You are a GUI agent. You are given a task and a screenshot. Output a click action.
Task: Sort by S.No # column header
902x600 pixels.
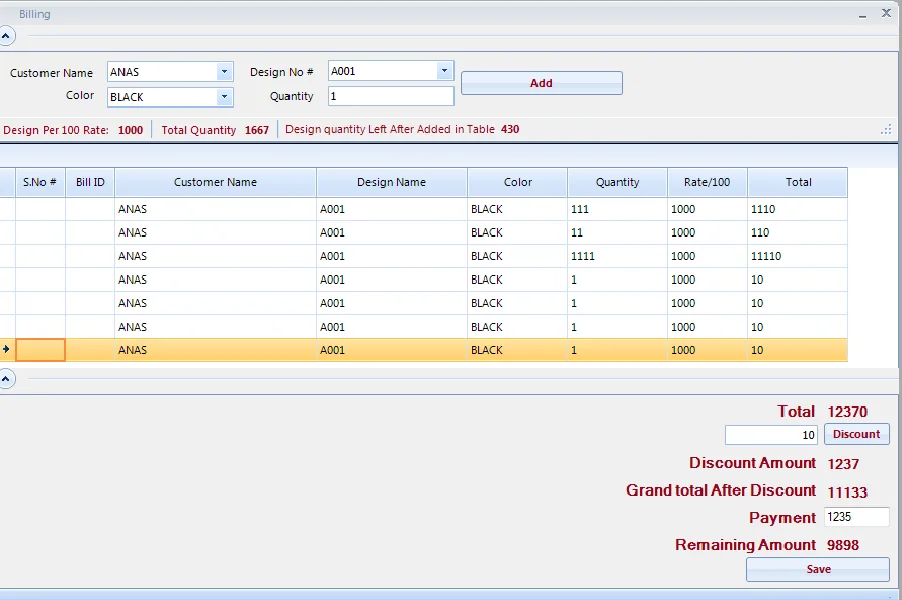[40, 182]
